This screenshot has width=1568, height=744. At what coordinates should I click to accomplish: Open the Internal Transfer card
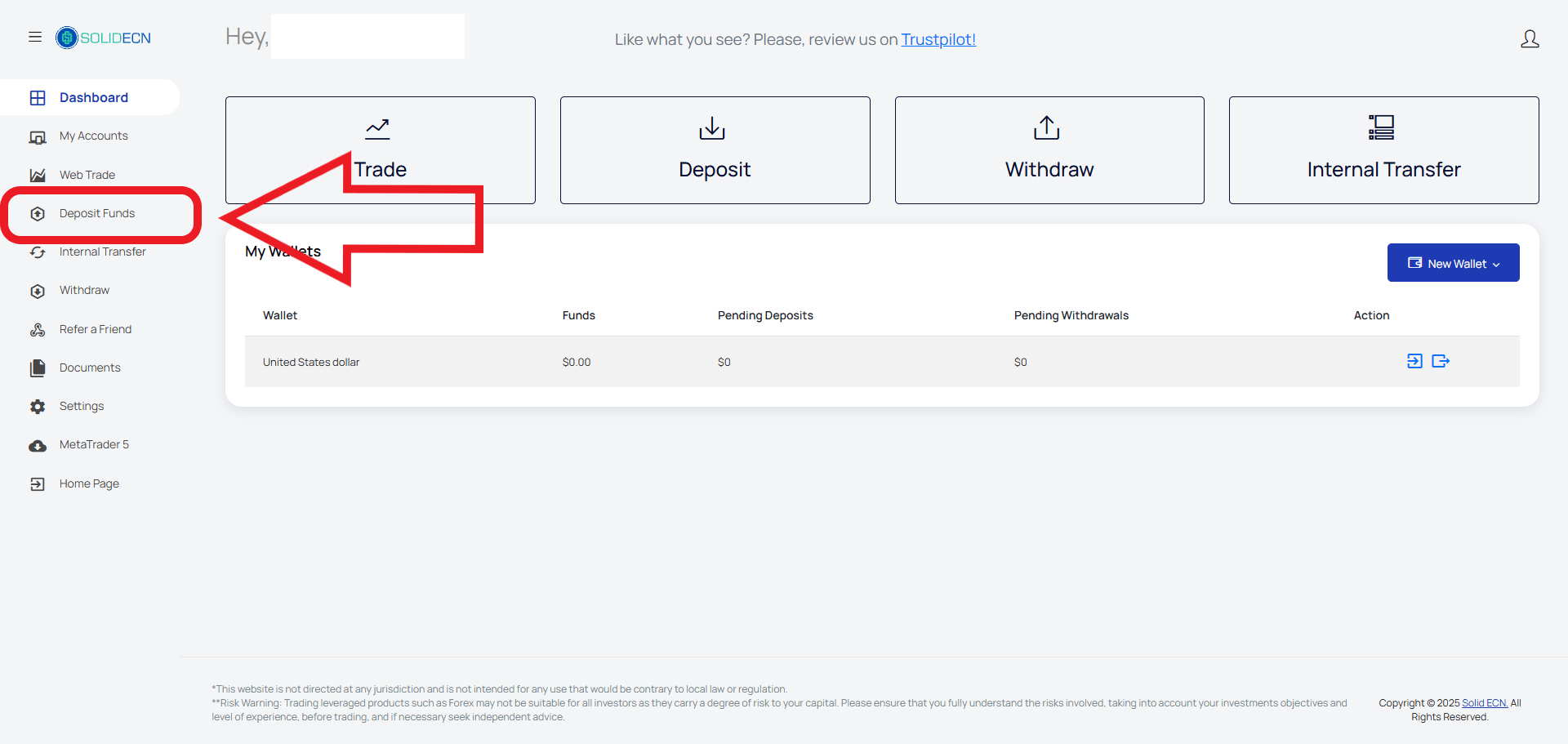1384,150
